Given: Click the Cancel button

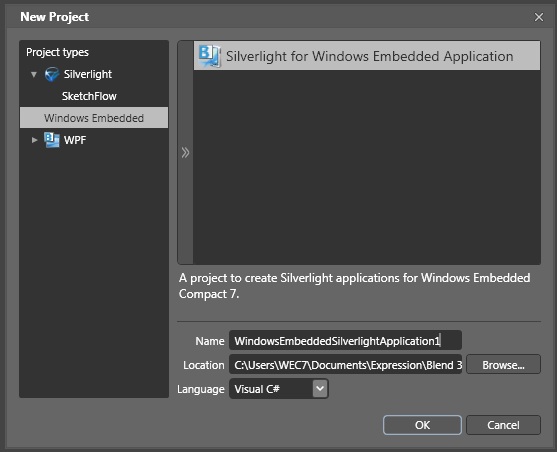Looking at the screenshot, I should click(503, 425).
